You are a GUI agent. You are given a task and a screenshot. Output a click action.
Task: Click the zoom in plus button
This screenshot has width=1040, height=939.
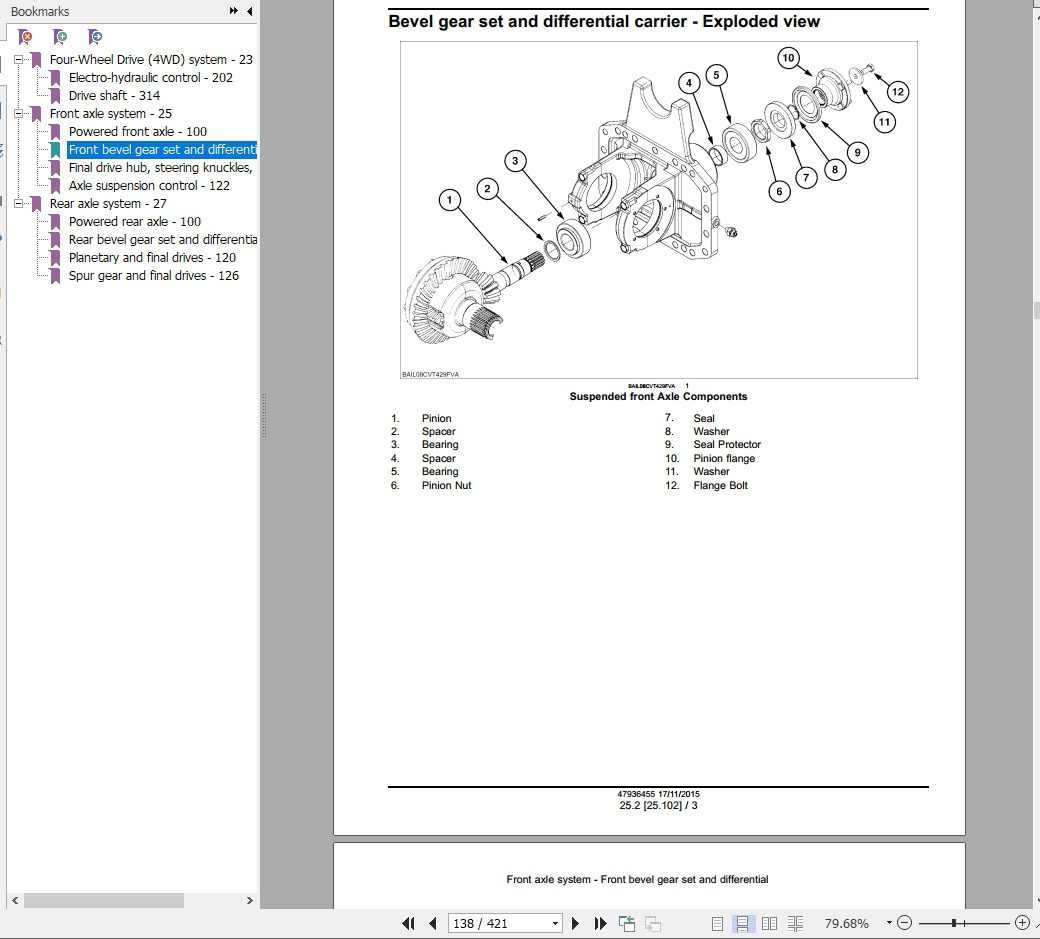pos(1023,922)
